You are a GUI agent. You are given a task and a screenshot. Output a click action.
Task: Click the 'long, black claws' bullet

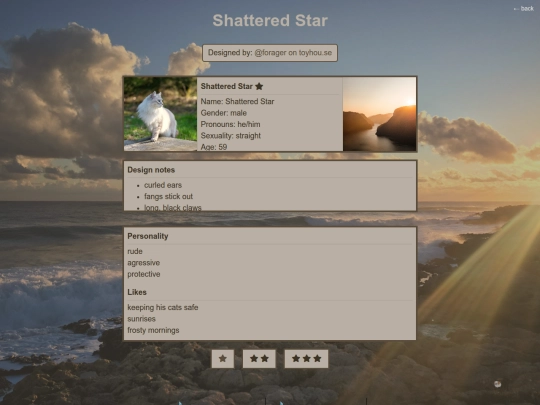[x=173, y=207]
